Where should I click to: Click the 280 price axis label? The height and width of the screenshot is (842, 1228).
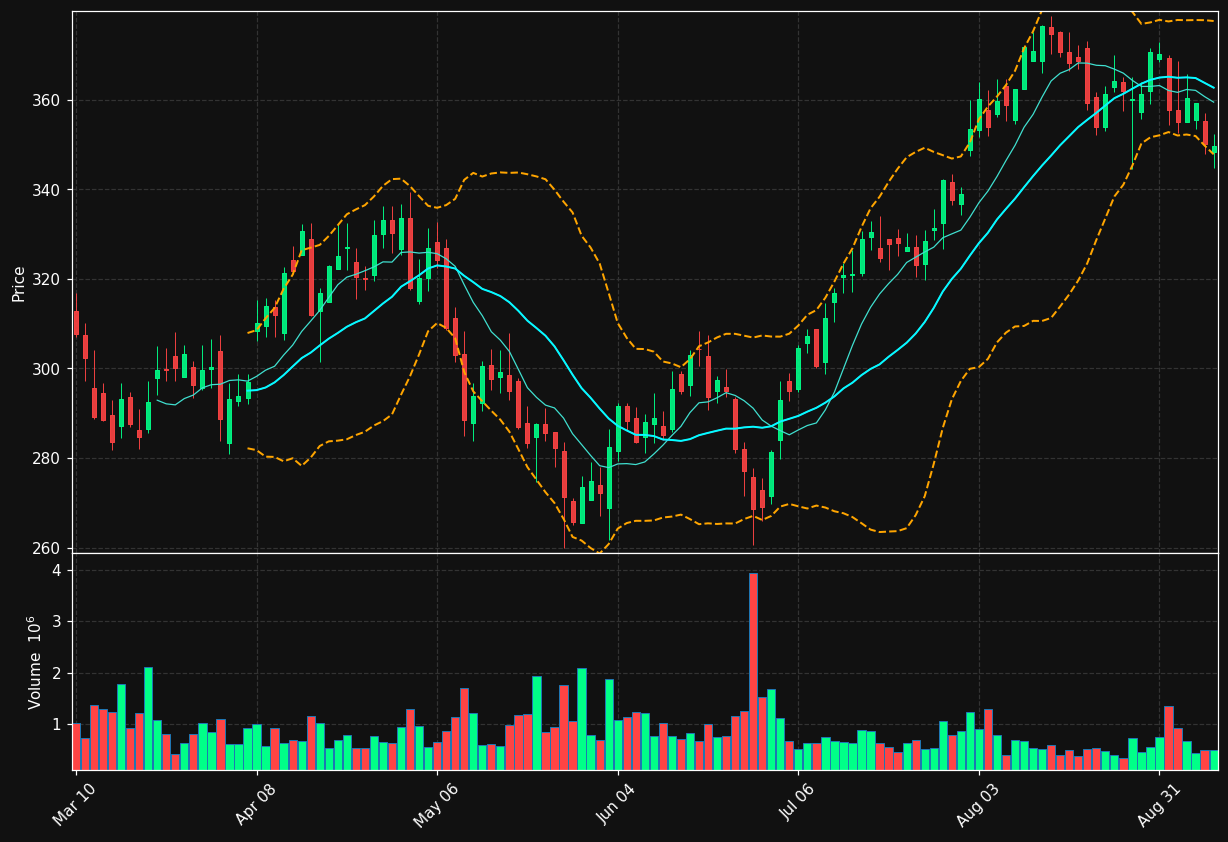[x=46, y=459]
